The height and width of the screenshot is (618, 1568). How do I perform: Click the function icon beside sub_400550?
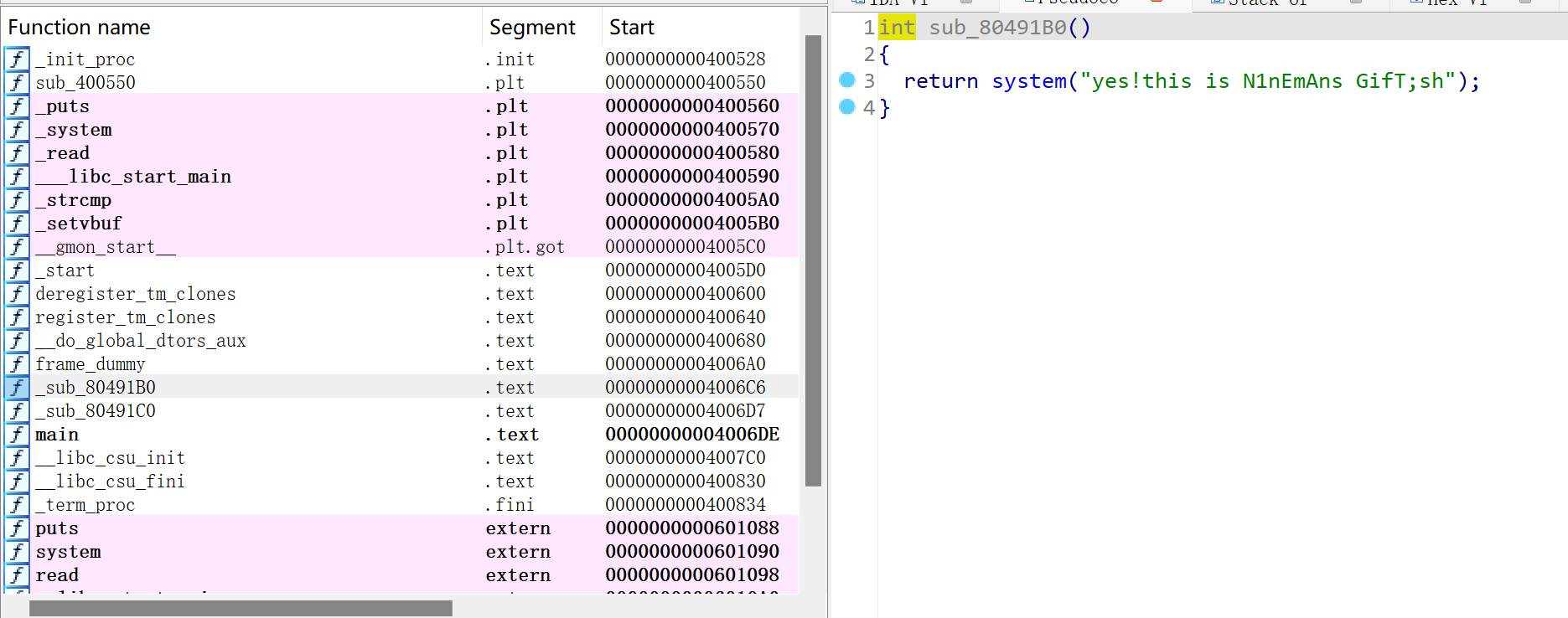[17, 83]
